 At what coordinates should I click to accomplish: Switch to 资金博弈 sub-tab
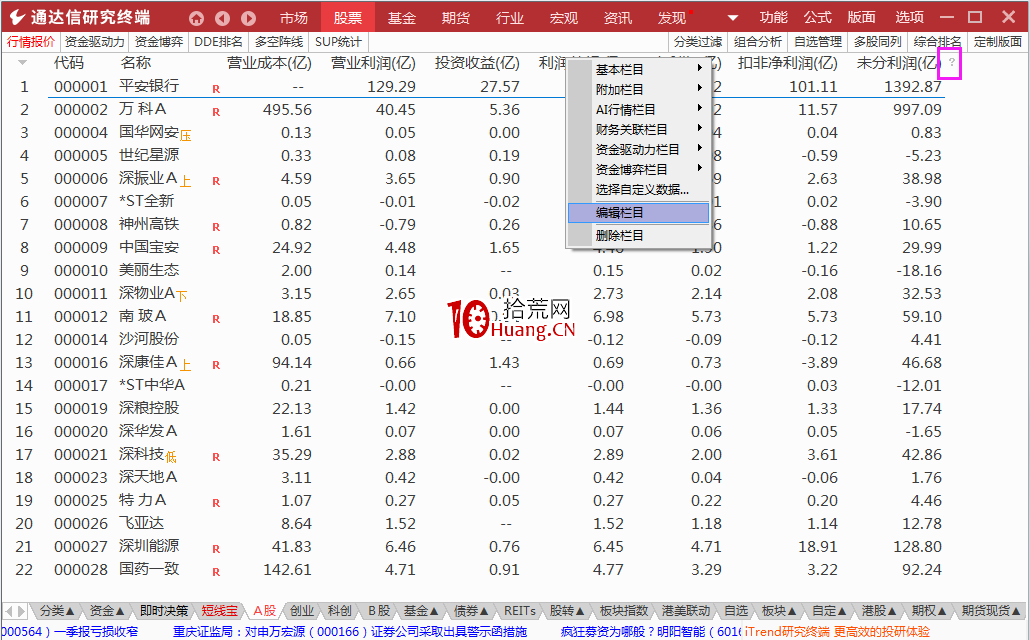[x=158, y=42]
